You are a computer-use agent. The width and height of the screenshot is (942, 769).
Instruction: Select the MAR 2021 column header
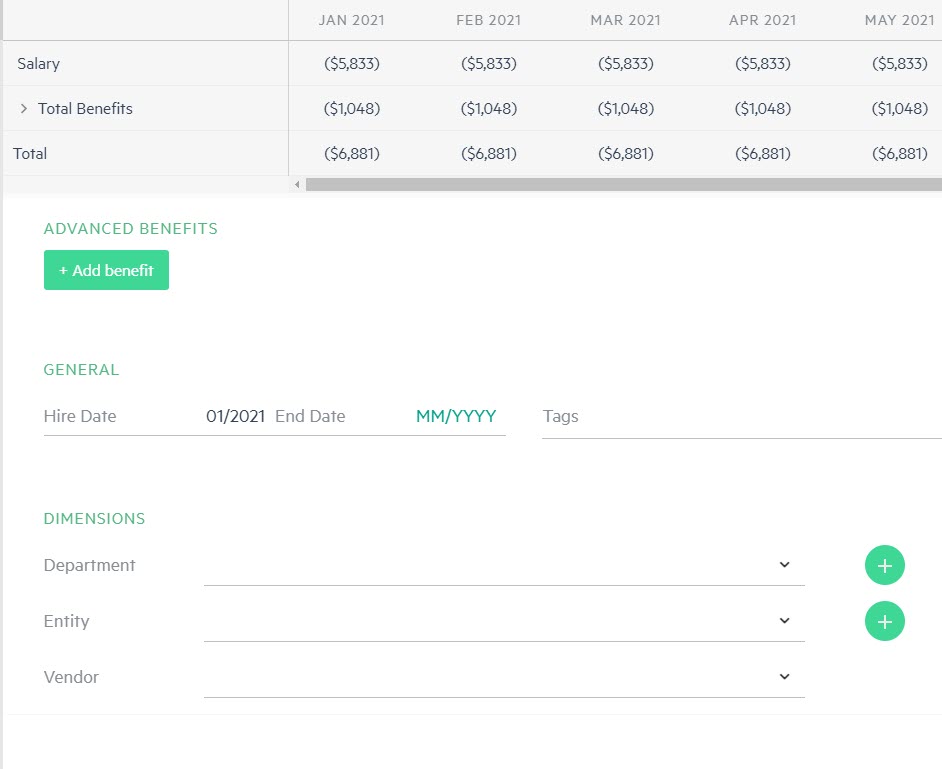click(625, 20)
